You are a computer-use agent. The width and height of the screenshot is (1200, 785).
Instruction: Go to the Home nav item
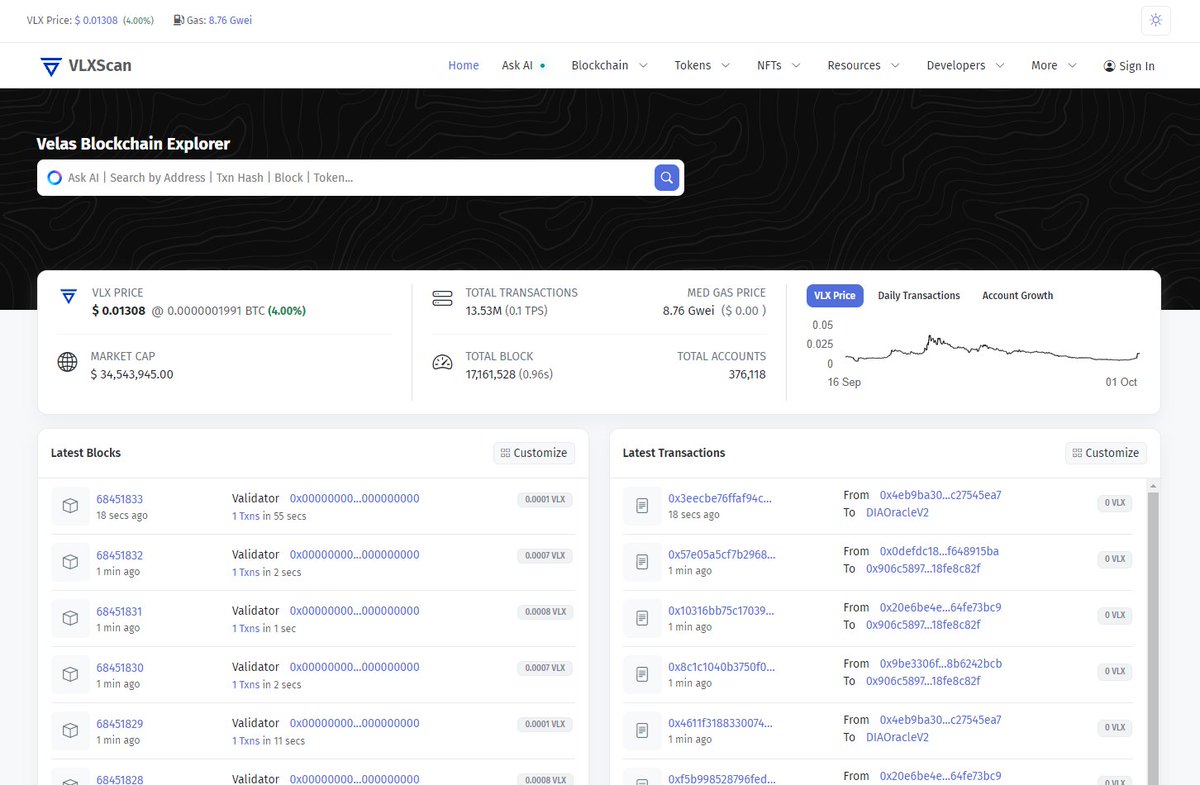(x=463, y=65)
